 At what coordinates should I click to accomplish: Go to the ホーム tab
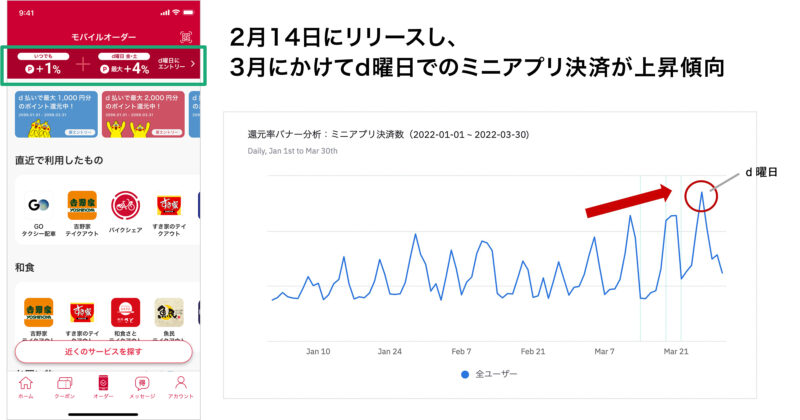[x=26, y=387]
